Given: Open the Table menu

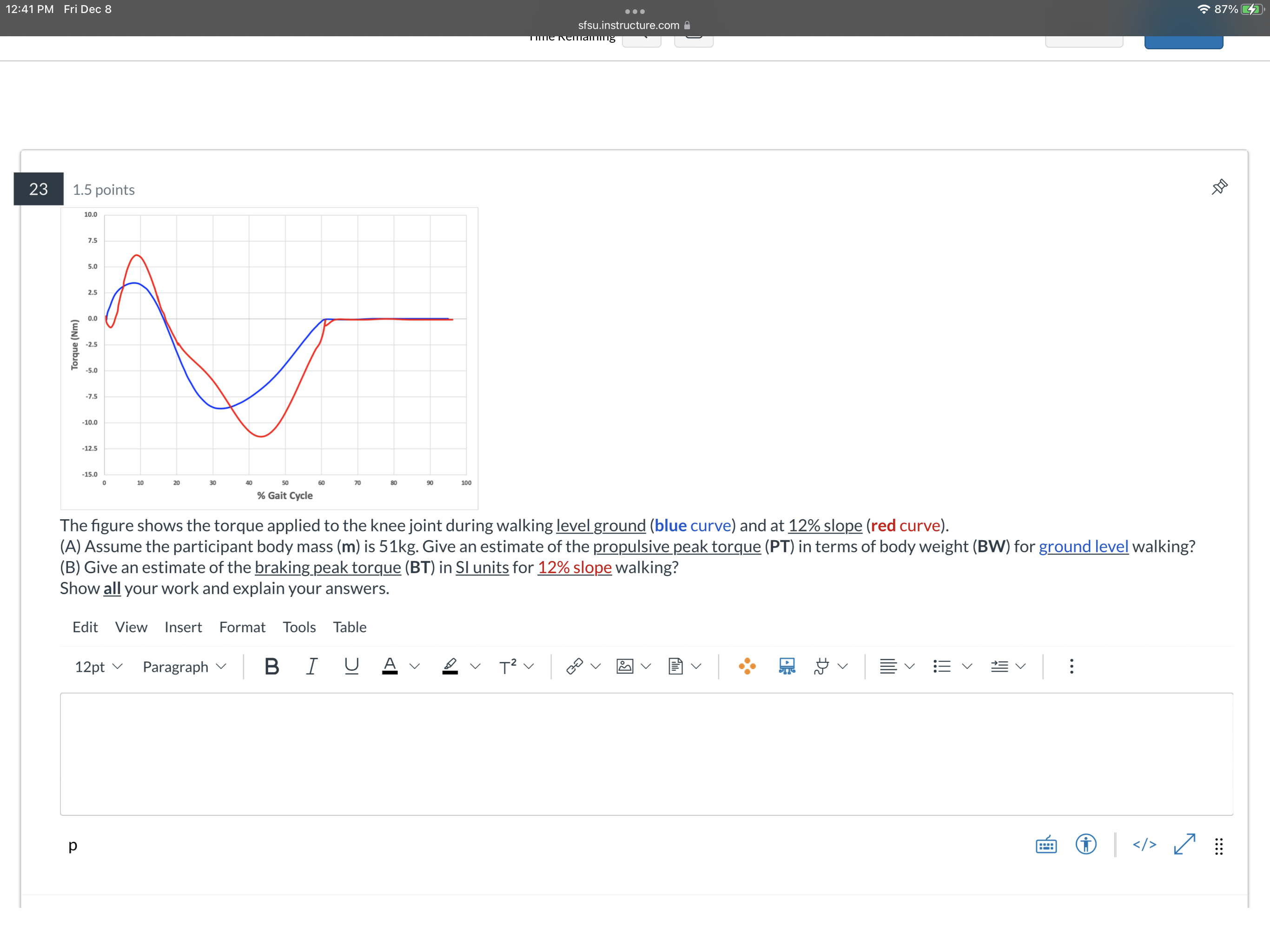Looking at the screenshot, I should click(350, 627).
